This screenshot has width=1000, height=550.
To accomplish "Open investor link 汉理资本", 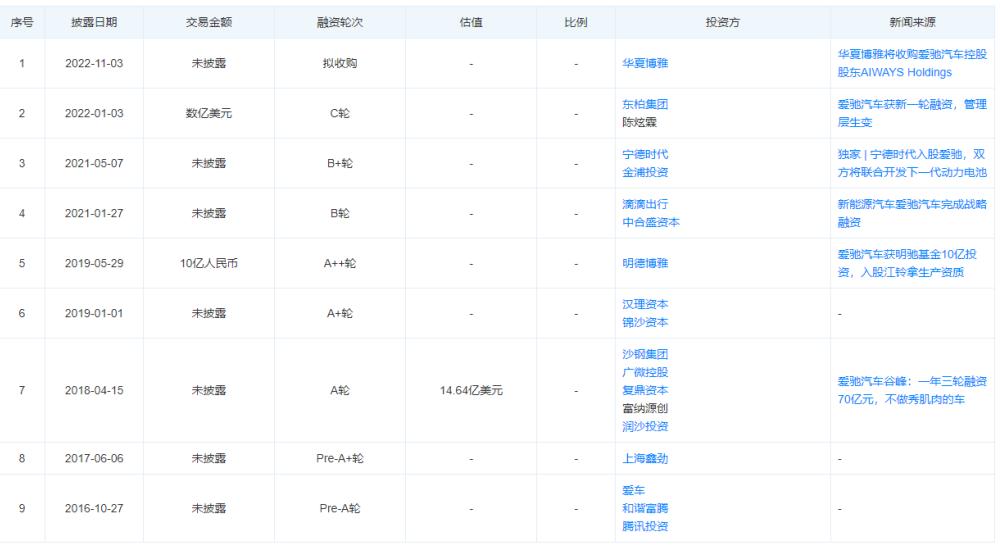I will (645, 304).
